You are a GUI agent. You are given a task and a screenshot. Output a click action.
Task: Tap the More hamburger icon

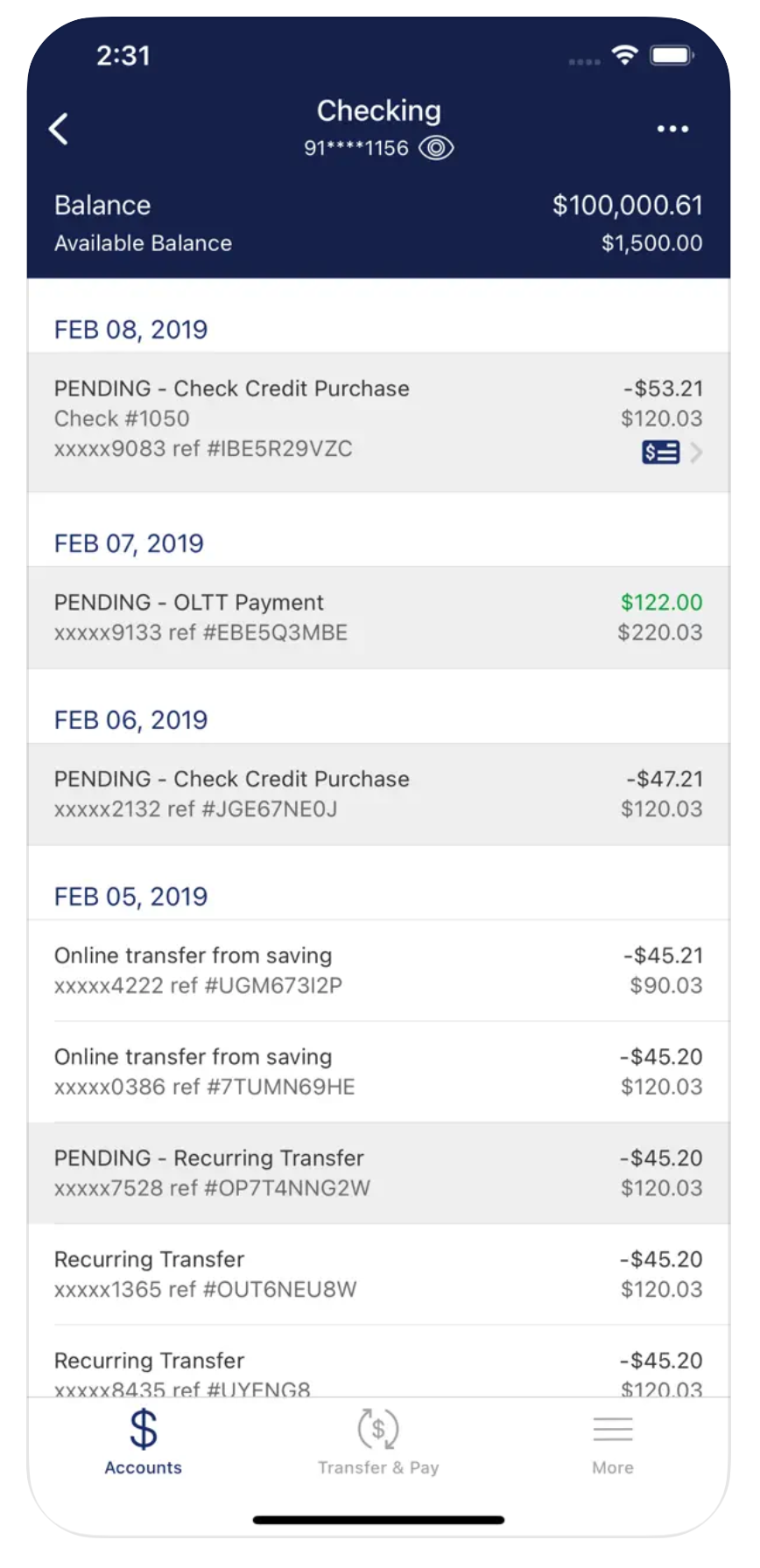point(613,1429)
